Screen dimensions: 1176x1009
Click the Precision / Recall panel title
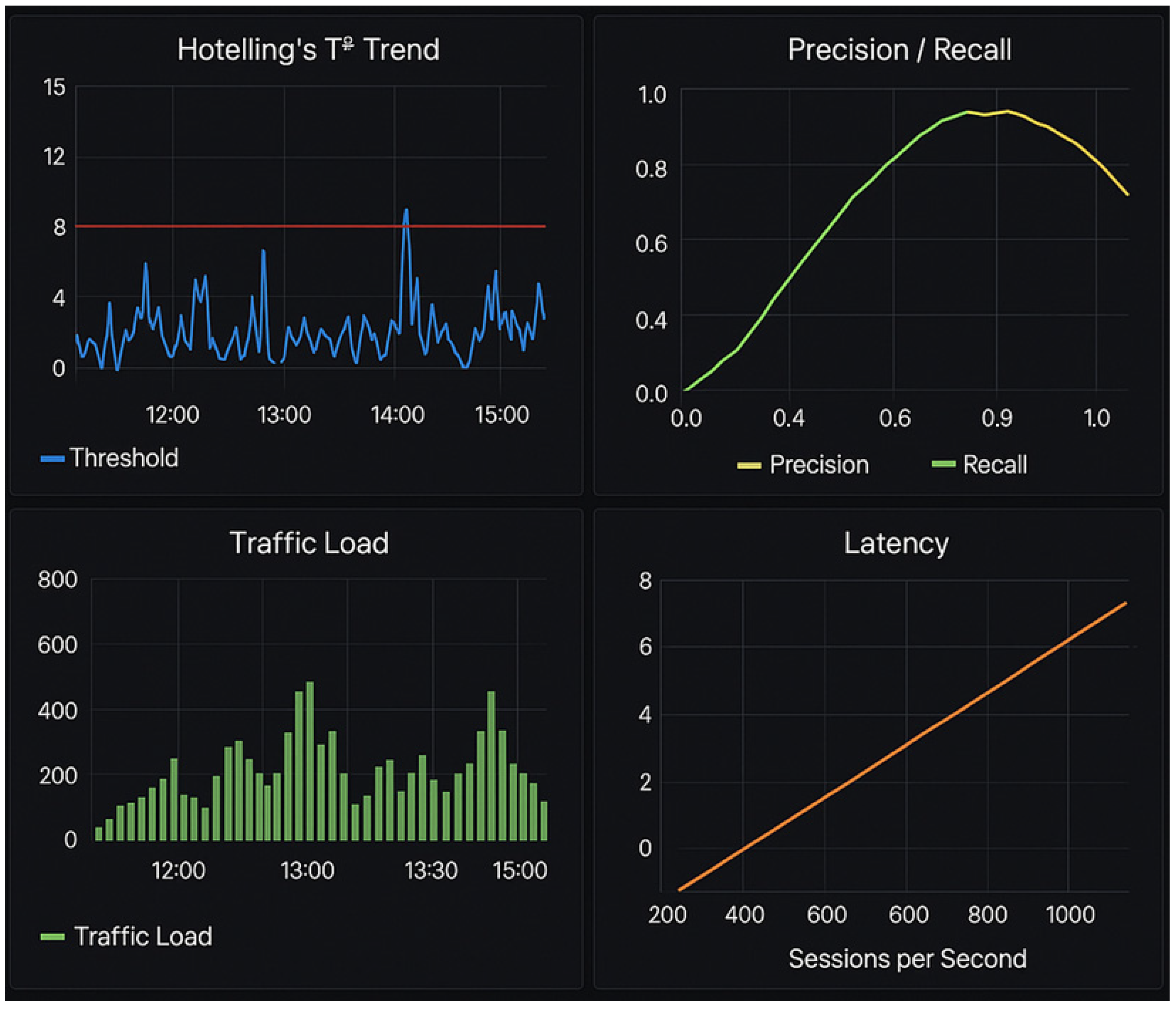pyautogui.click(x=899, y=49)
